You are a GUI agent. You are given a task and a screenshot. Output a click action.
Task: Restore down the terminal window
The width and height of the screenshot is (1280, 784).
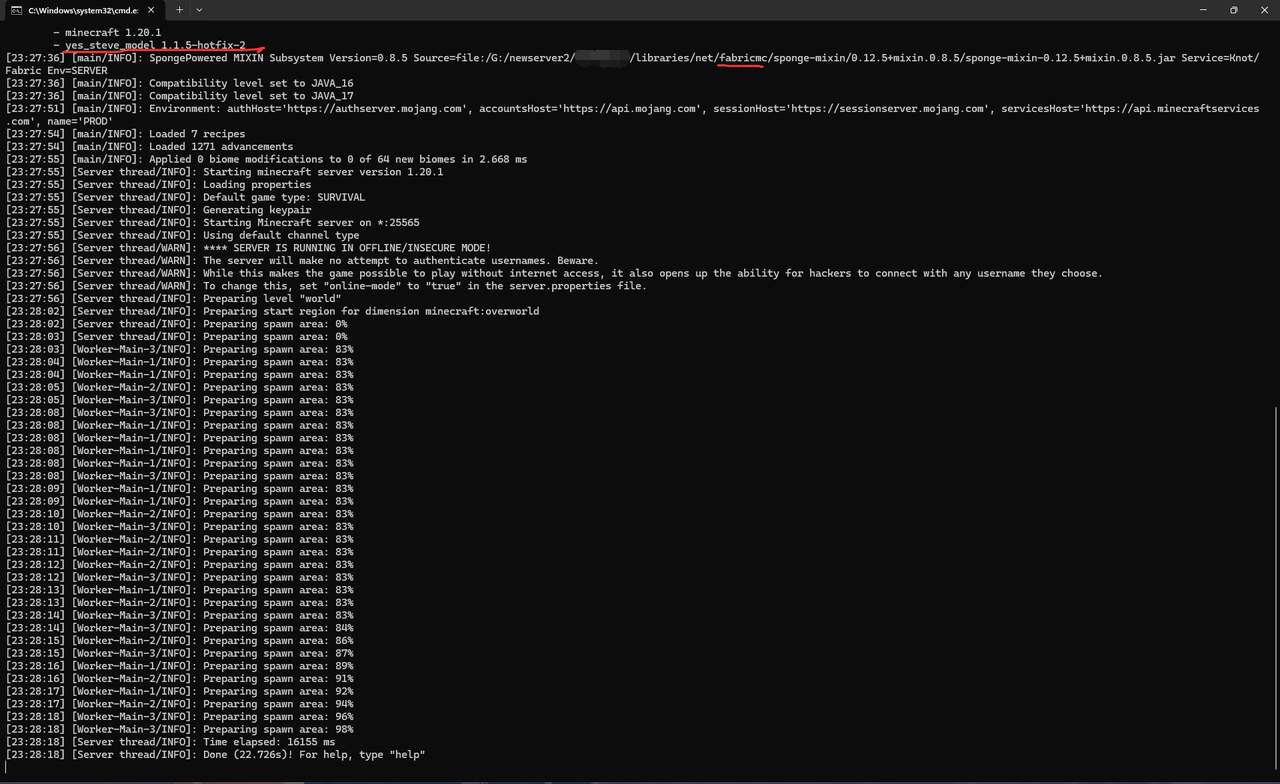coord(1233,10)
